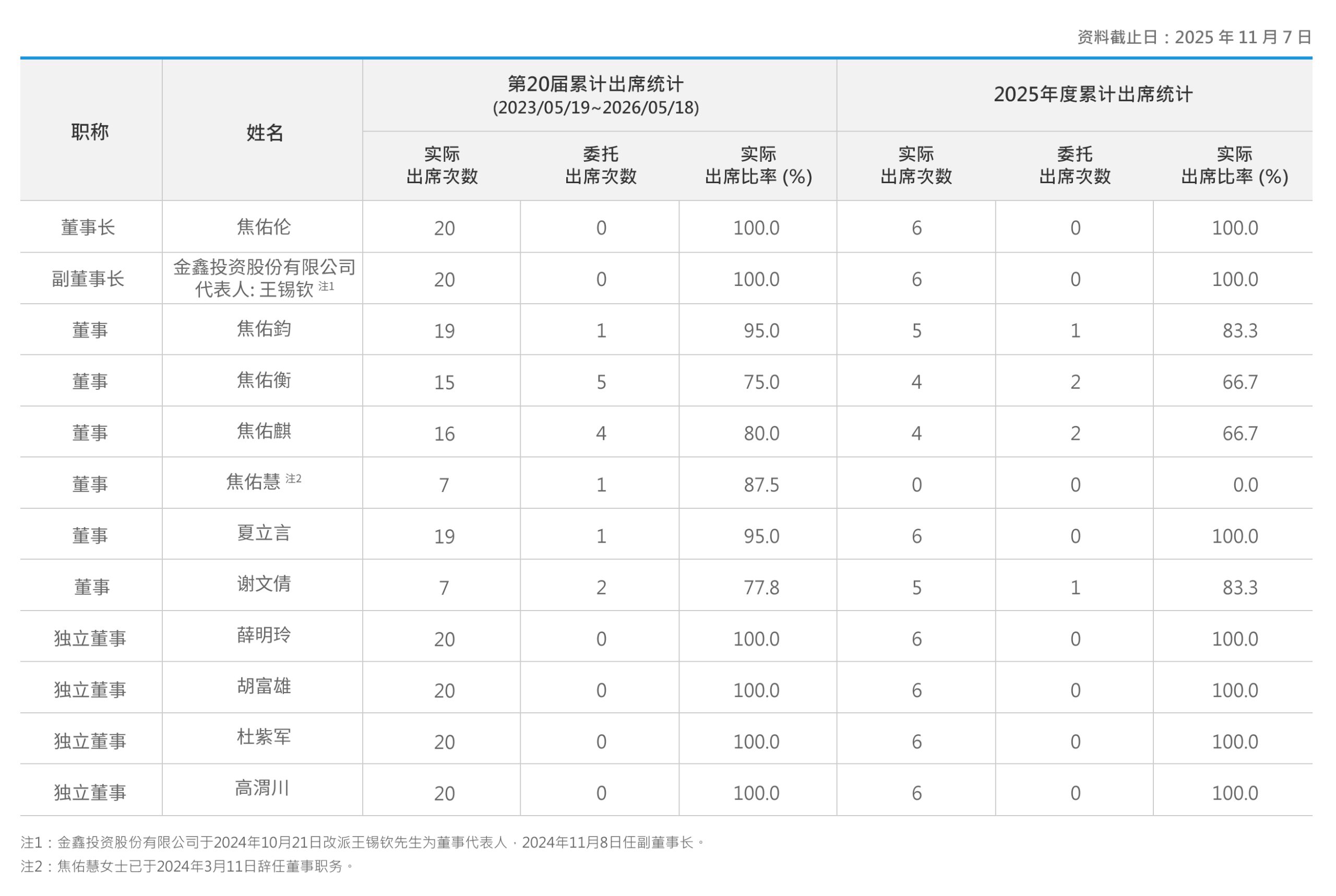
Task: Click the 姓名 column header
Action: point(265,133)
